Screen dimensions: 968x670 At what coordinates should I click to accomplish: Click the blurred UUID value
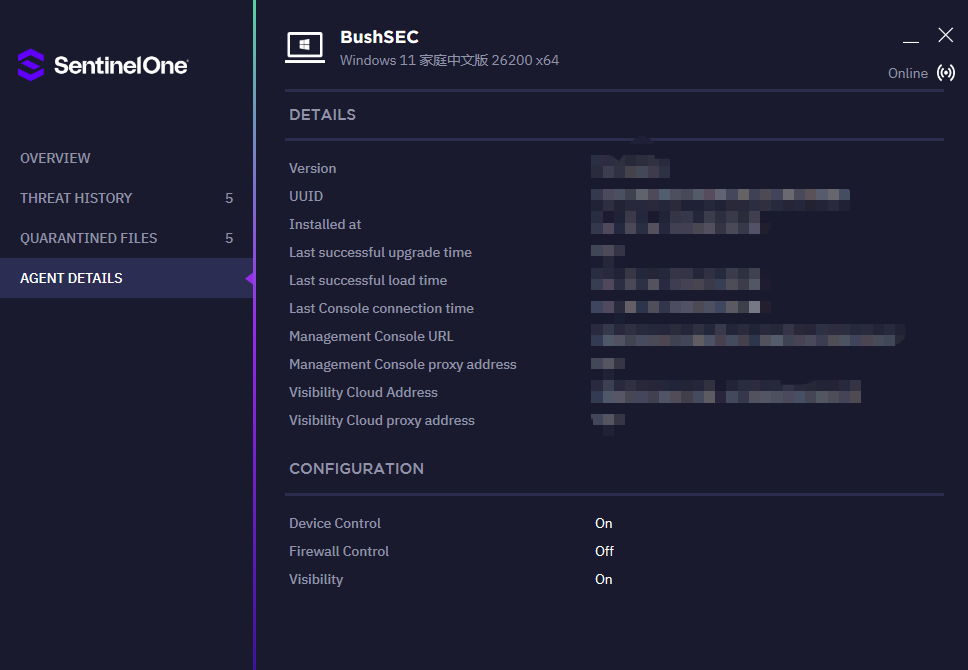720,196
